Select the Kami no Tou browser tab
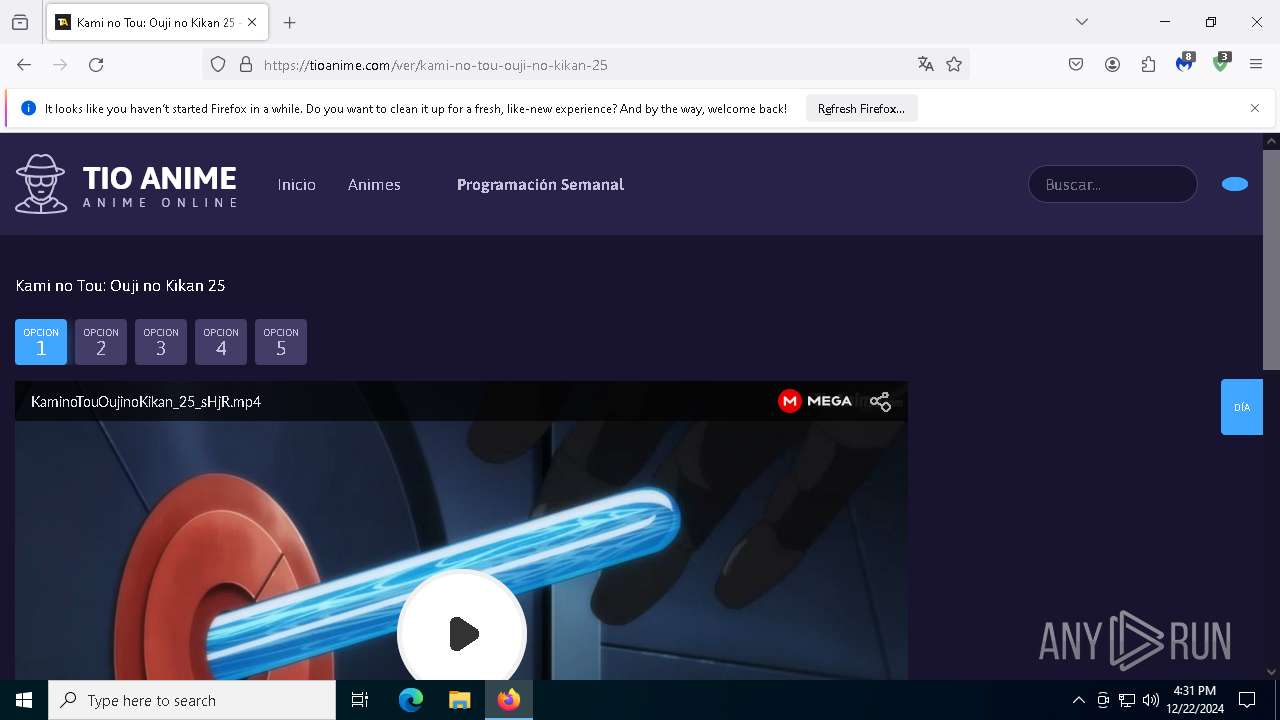This screenshot has height=720, width=1280. tap(157, 22)
